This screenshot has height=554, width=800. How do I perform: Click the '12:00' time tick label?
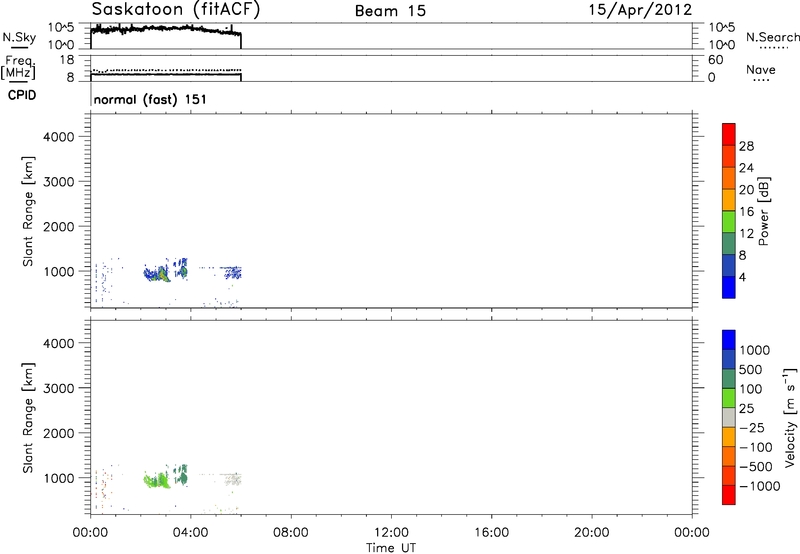[x=391, y=533]
